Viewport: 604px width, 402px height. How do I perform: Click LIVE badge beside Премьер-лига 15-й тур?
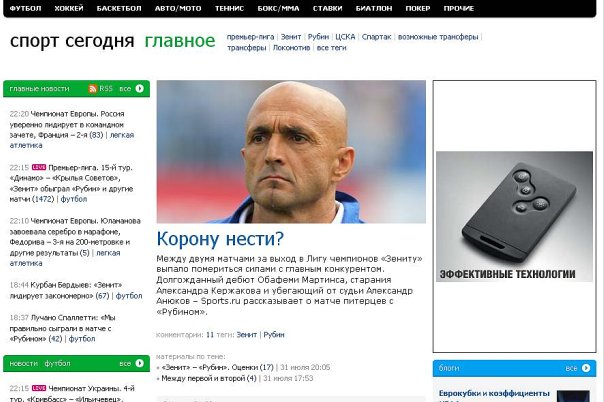coord(39,167)
